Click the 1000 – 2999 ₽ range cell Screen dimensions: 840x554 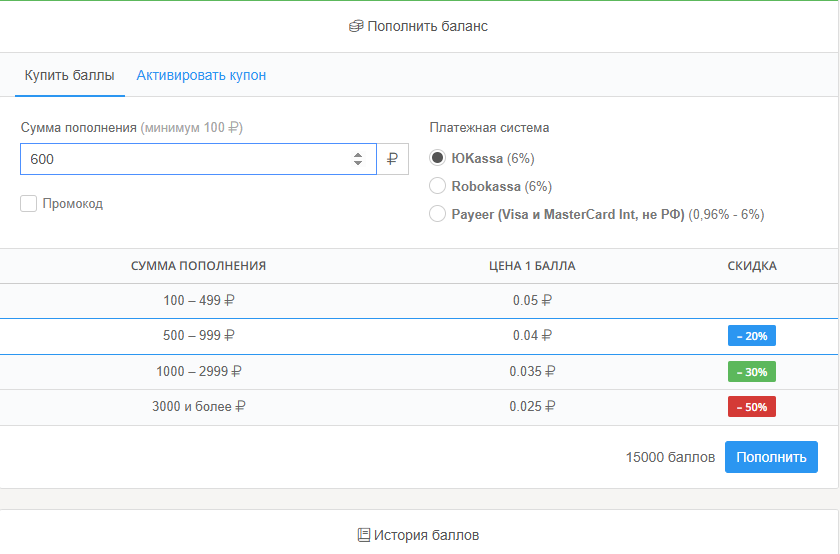click(199, 371)
